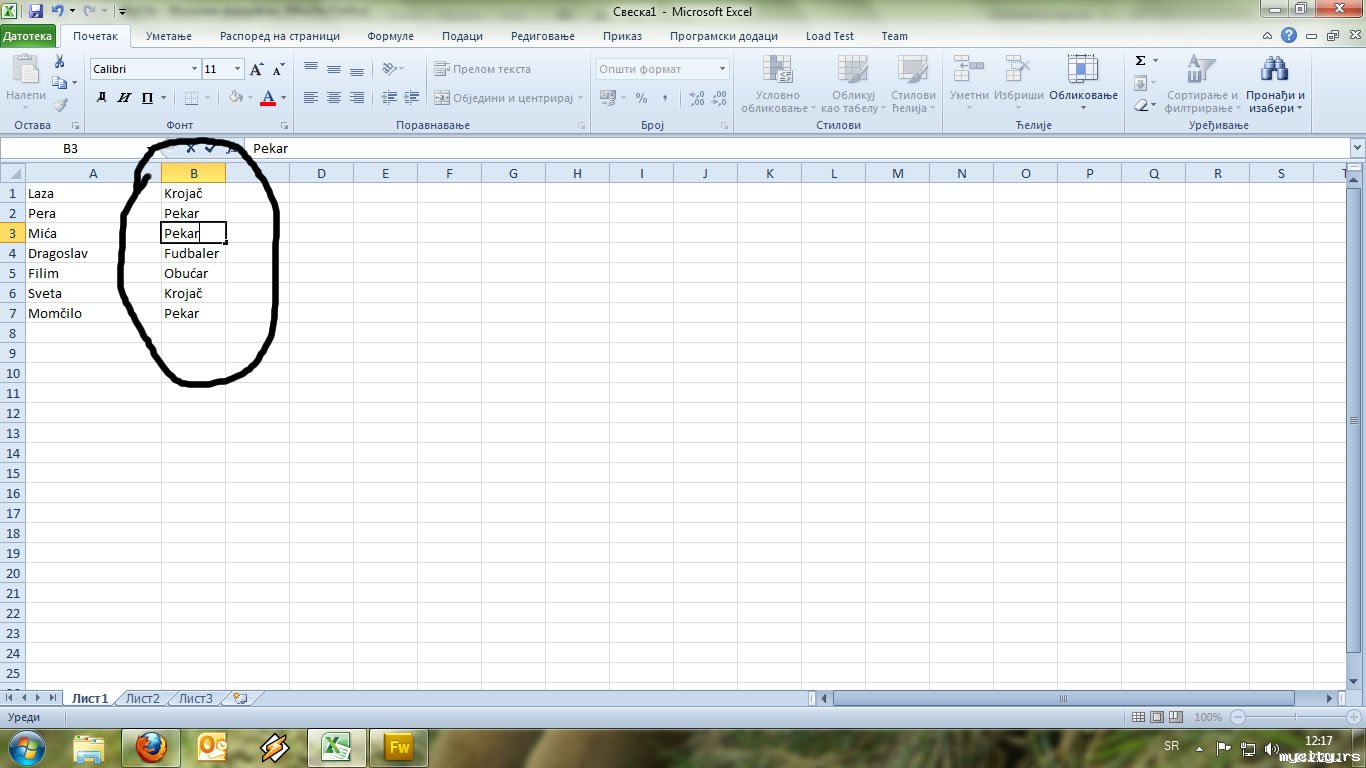Save the workbook from the Quick Access Toolbar
1366x768 pixels.
click(x=36, y=11)
